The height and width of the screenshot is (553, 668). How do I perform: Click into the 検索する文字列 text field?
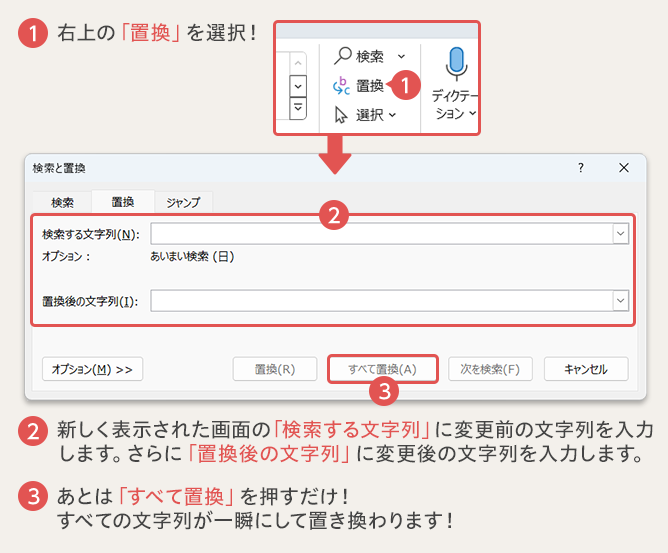coord(380,234)
